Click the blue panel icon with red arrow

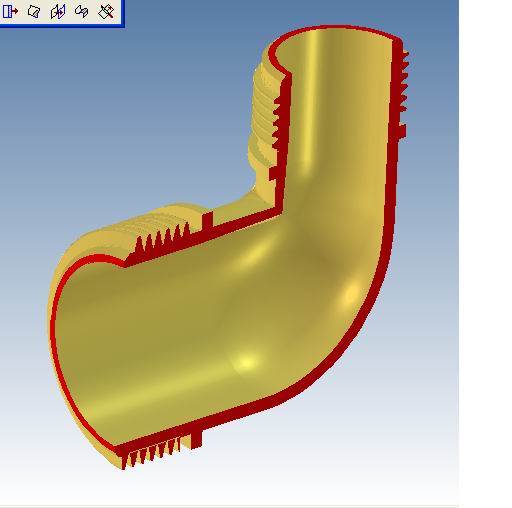point(10,11)
